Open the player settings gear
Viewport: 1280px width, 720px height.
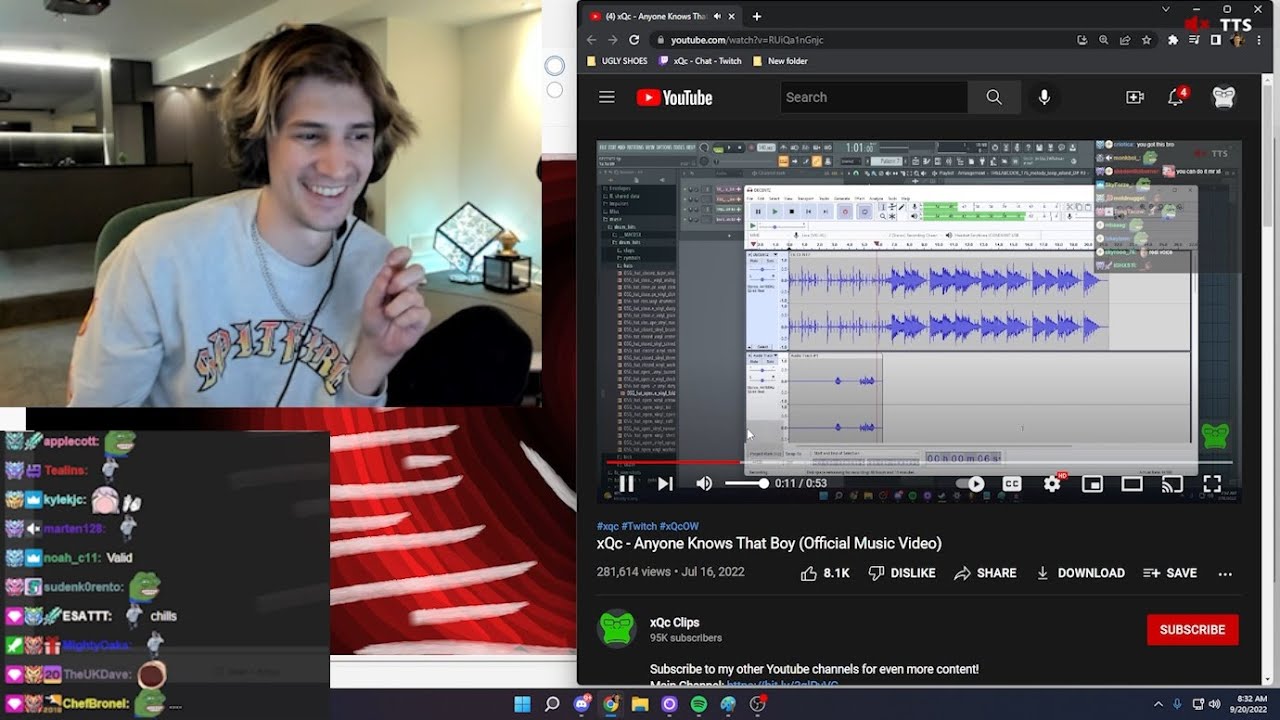[x=1052, y=484]
